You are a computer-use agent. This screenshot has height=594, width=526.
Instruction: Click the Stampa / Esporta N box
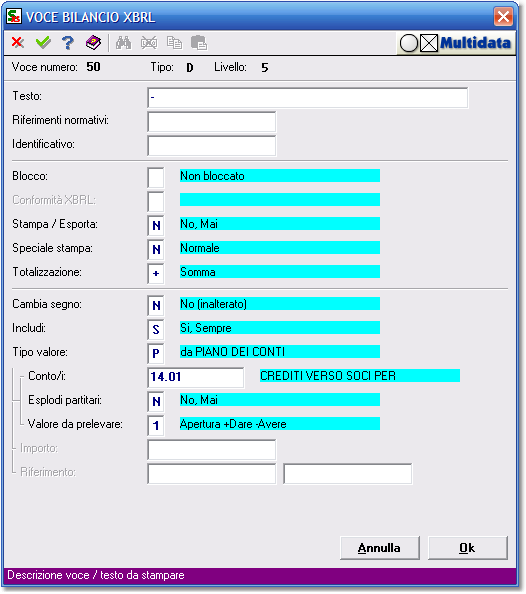(x=156, y=226)
